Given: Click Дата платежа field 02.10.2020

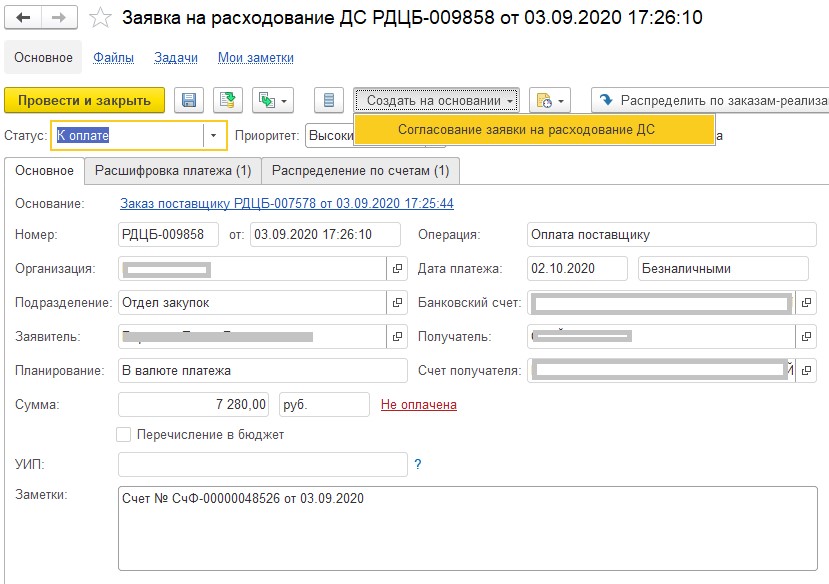Looking at the screenshot, I should (577, 268).
